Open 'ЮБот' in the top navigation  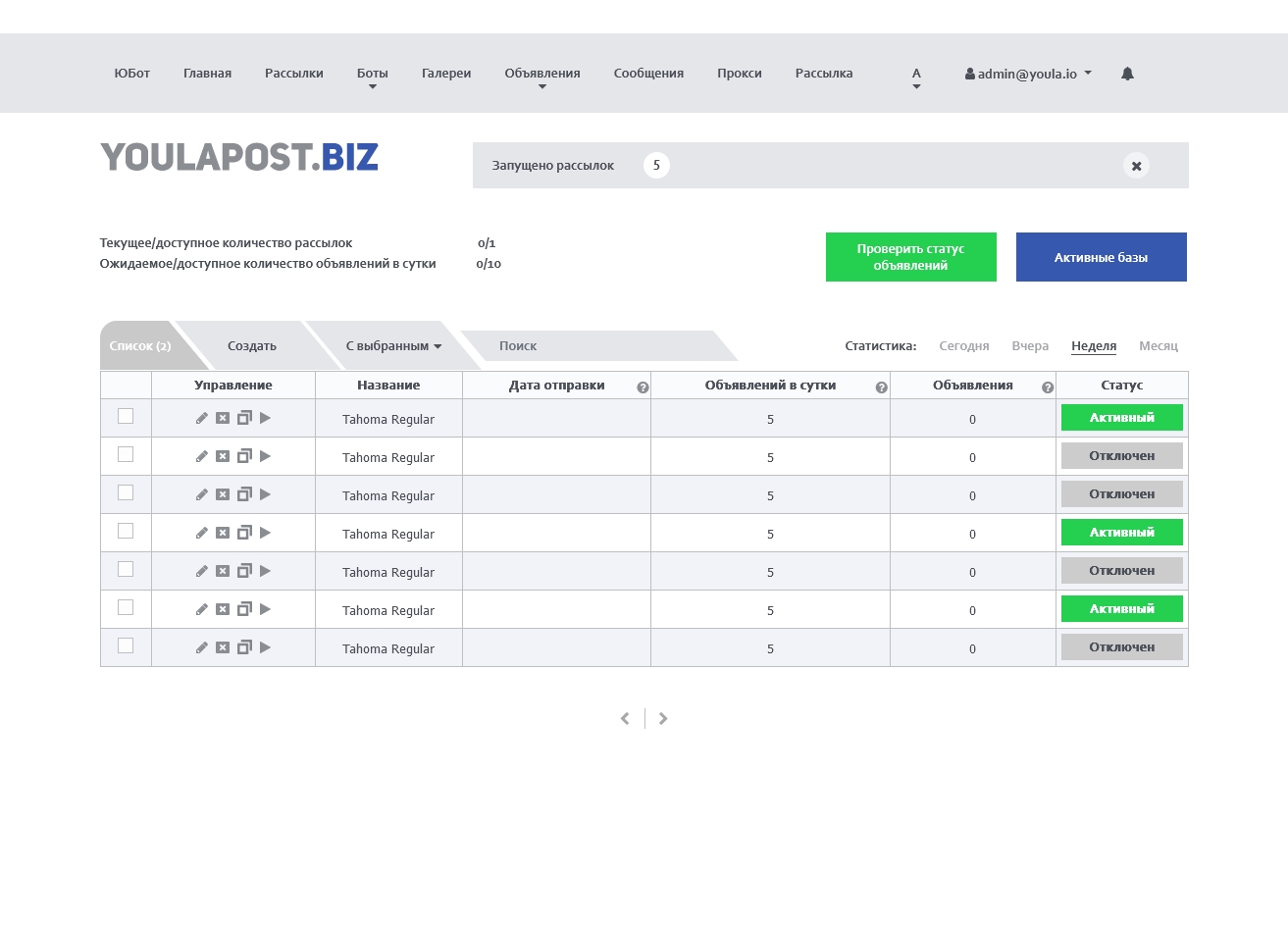pos(131,74)
